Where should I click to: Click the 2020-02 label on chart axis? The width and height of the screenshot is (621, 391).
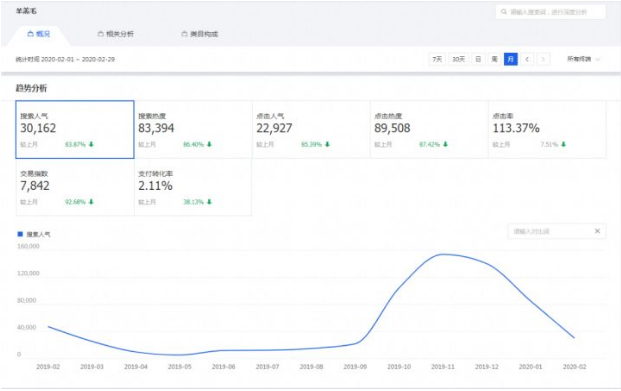(574, 367)
